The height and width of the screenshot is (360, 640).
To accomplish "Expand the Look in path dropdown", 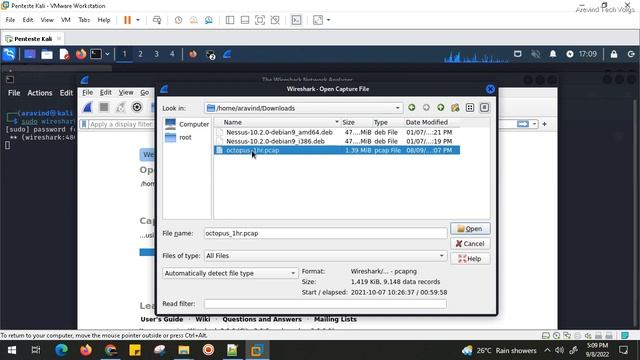I will (397, 108).
